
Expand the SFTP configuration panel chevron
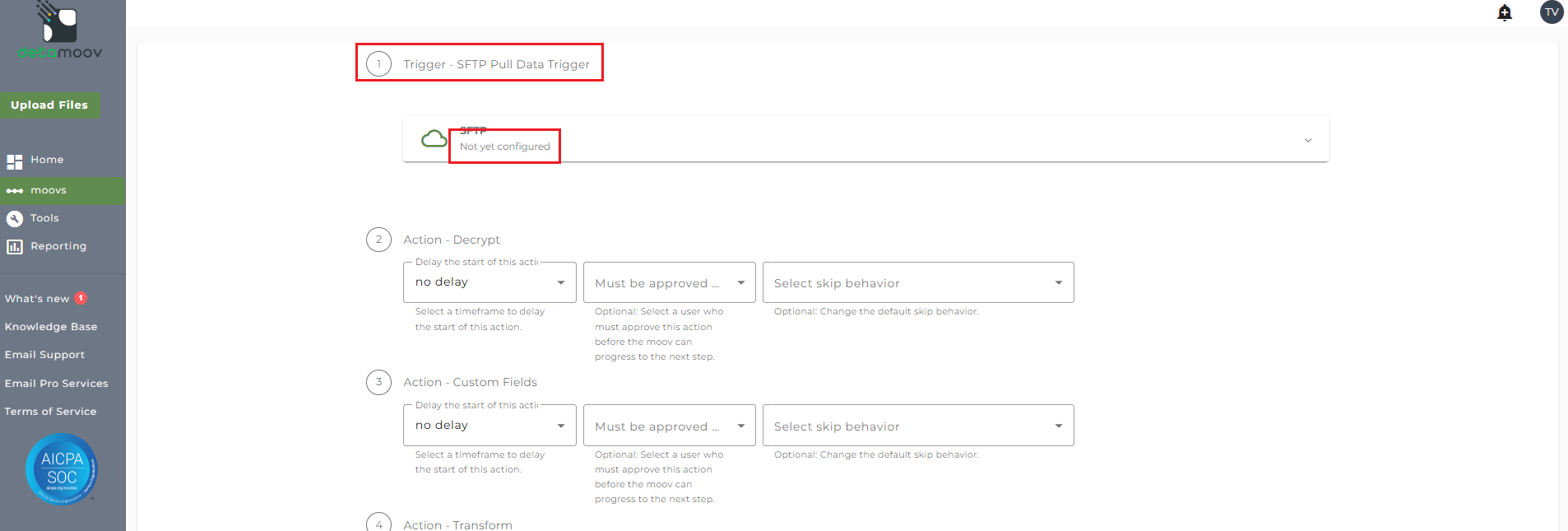click(x=1307, y=140)
